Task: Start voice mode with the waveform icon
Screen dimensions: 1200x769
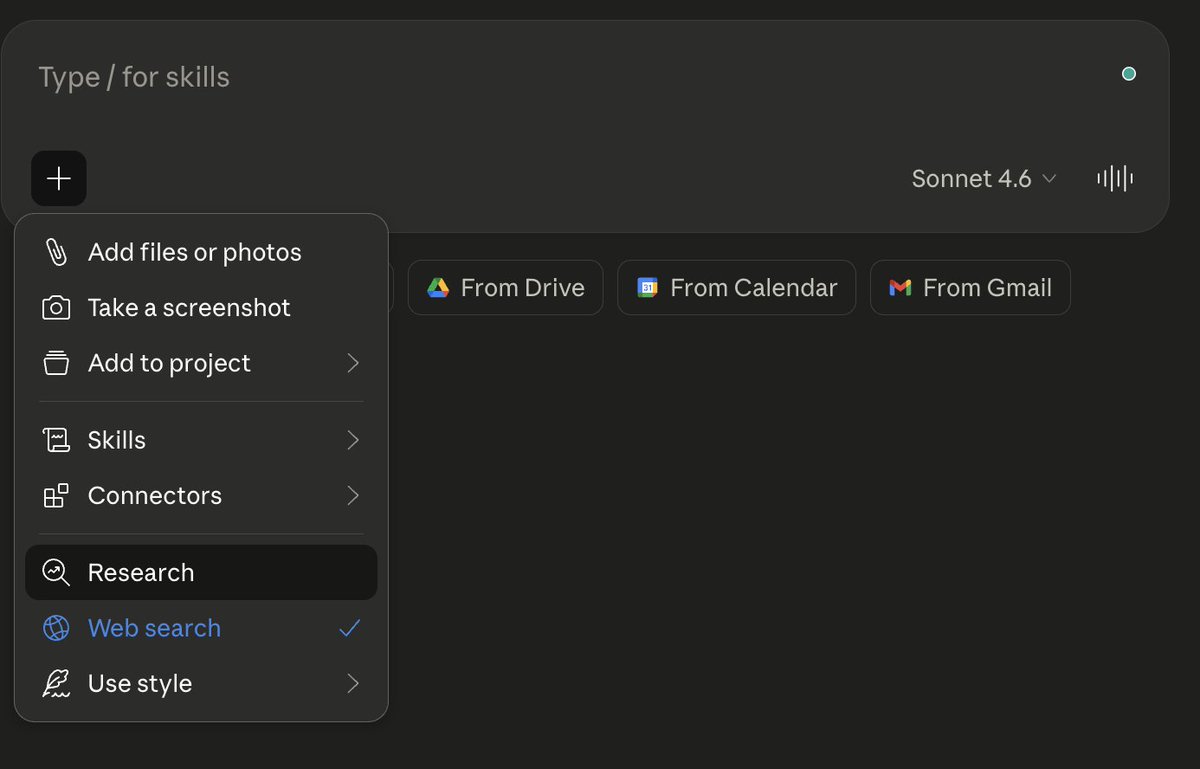Action: [x=1115, y=179]
